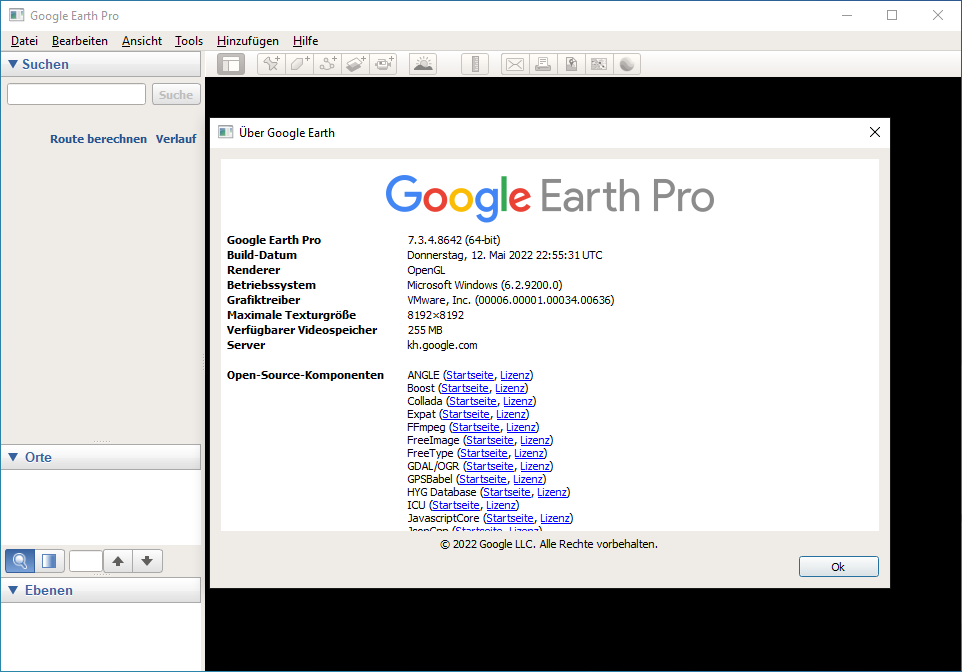The width and height of the screenshot is (962, 672).
Task: Open the GDAL/OGR Lizenz link
Action: 535,466
